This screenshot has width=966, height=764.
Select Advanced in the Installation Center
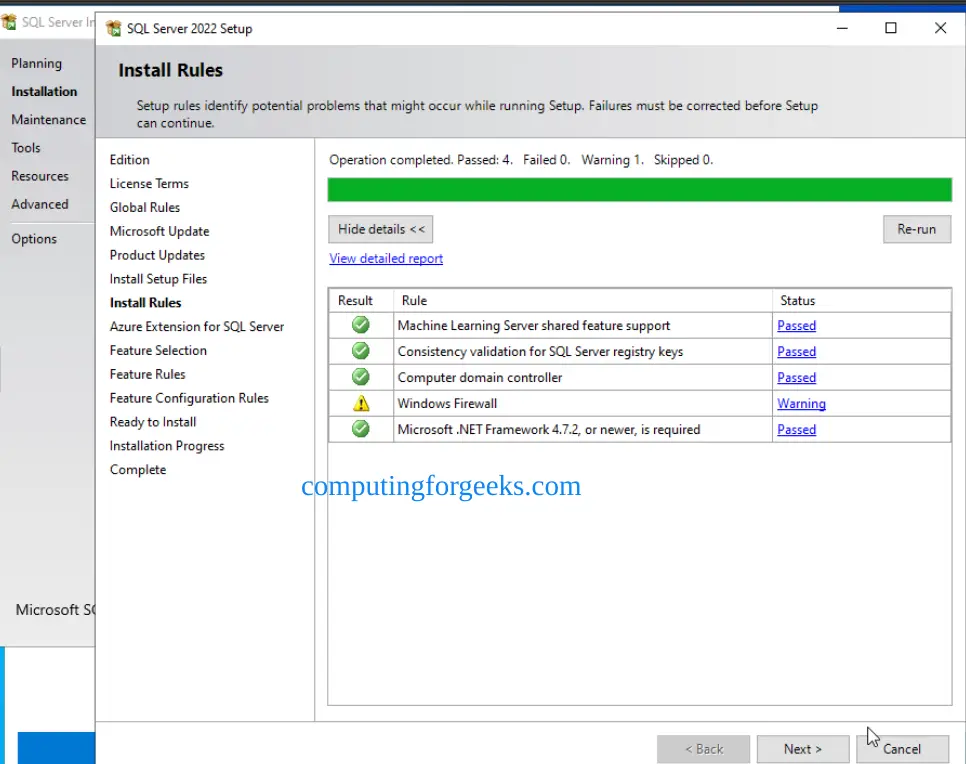coord(40,204)
